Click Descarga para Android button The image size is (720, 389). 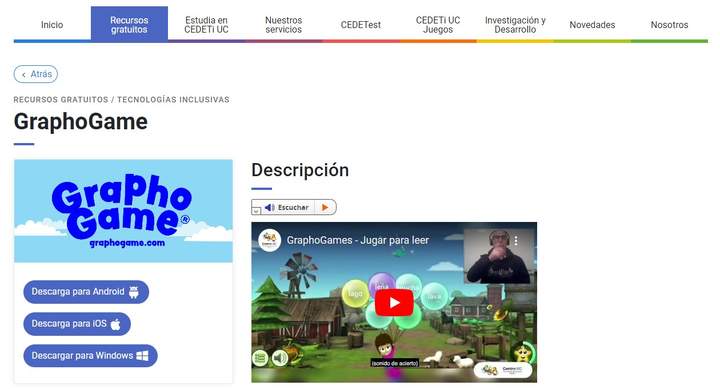tap(86, 292)
